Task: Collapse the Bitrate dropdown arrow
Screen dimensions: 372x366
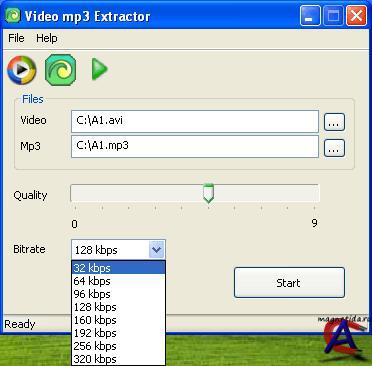Action: [157, 249]
